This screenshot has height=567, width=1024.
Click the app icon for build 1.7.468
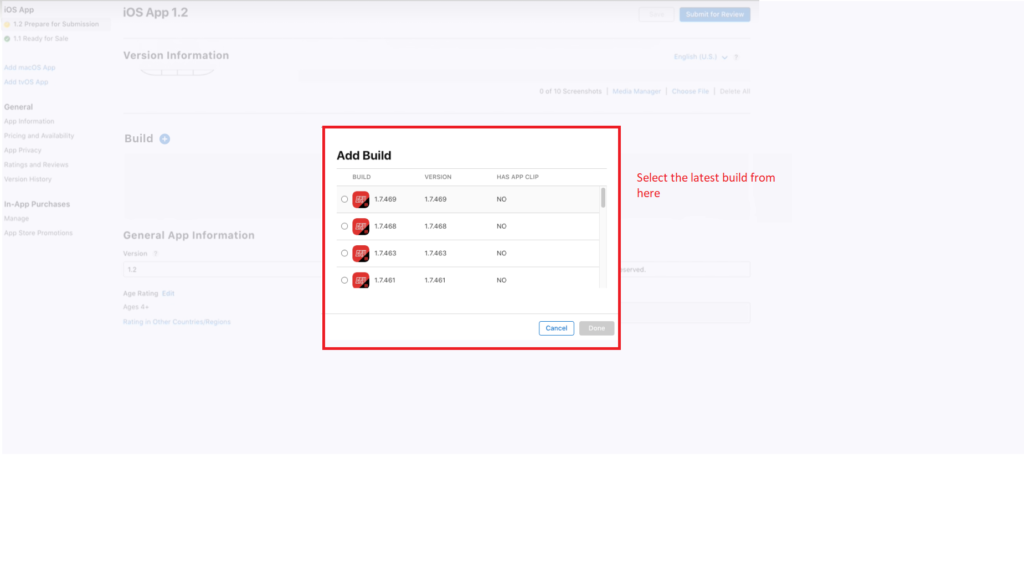tap(360, 226)
